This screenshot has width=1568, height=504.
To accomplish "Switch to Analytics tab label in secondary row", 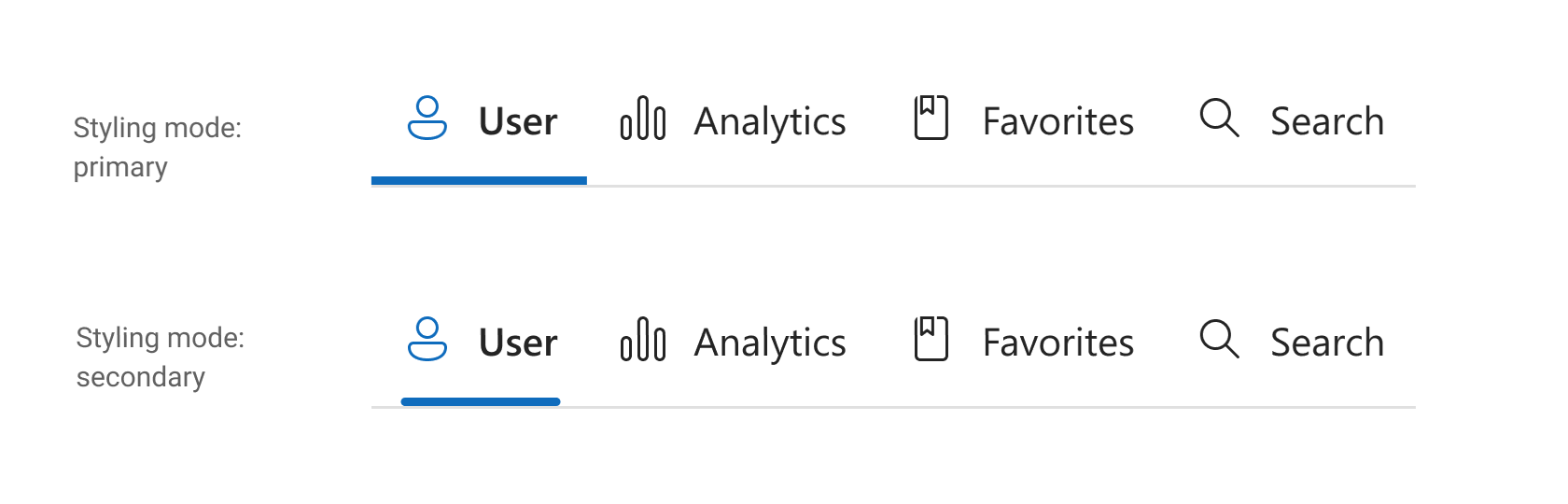I will (x=770, y=343).
